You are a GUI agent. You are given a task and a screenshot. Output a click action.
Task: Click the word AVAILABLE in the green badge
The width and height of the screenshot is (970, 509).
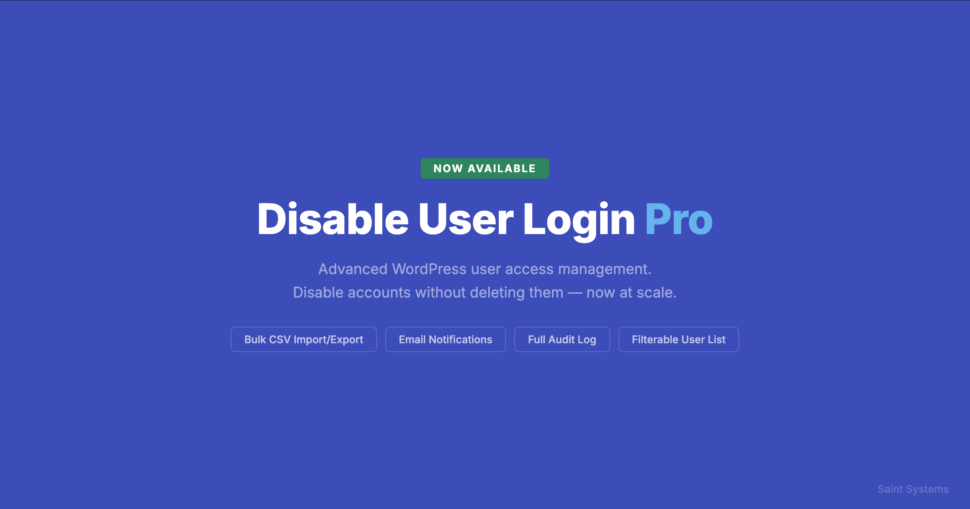[x=501, y=168]
